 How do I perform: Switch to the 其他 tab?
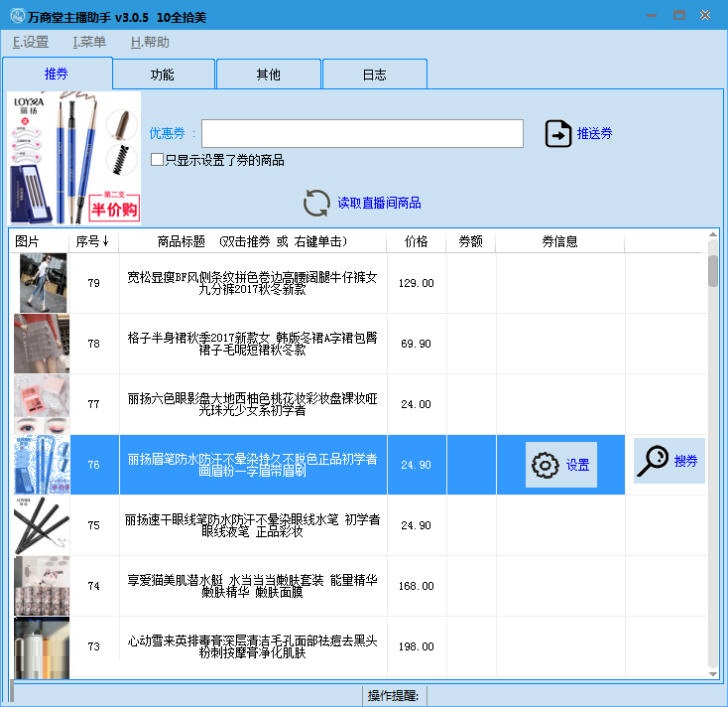click(268, 75)
